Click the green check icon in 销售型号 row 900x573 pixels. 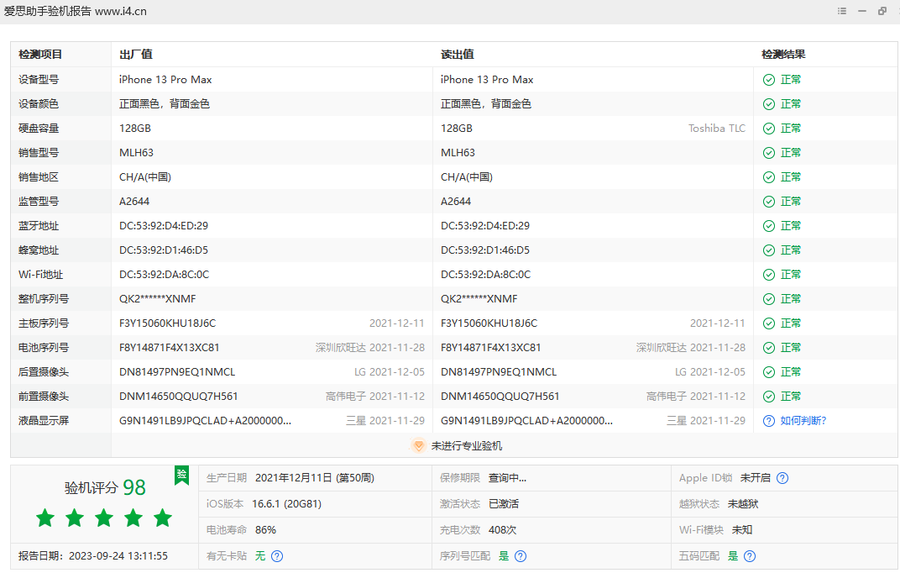point(769,153)
